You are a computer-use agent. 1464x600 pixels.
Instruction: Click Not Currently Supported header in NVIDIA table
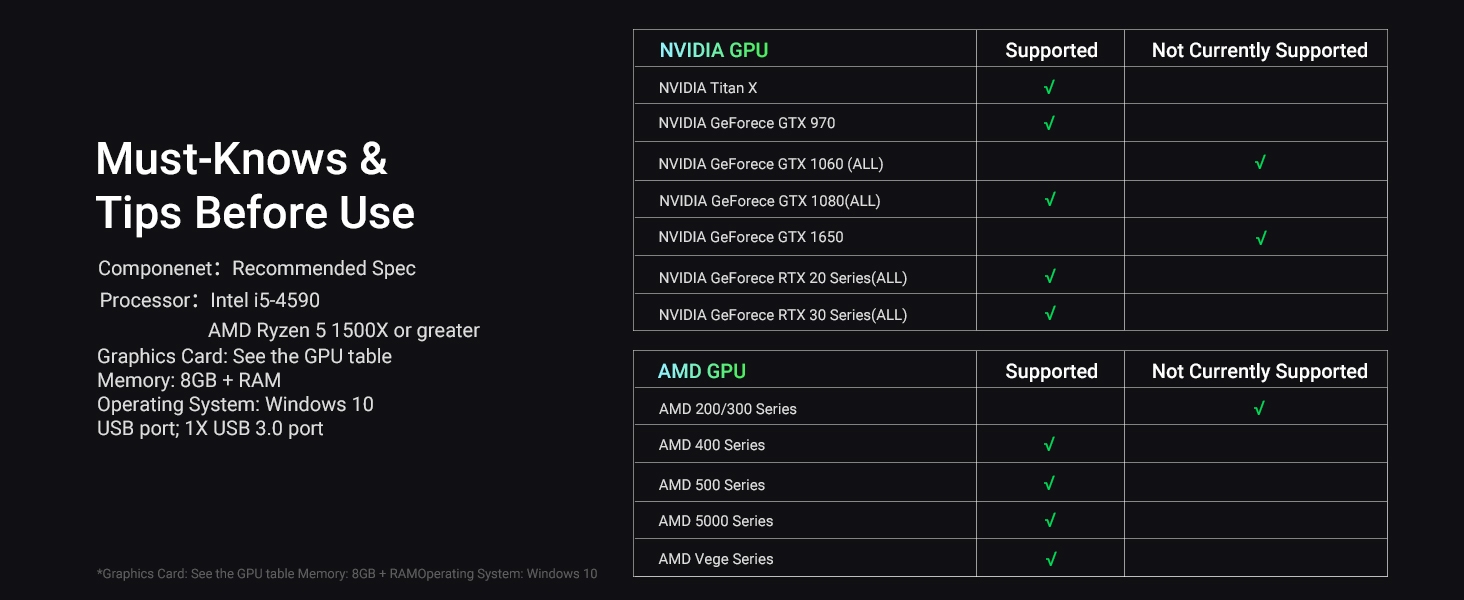(x=1259, y=50)
